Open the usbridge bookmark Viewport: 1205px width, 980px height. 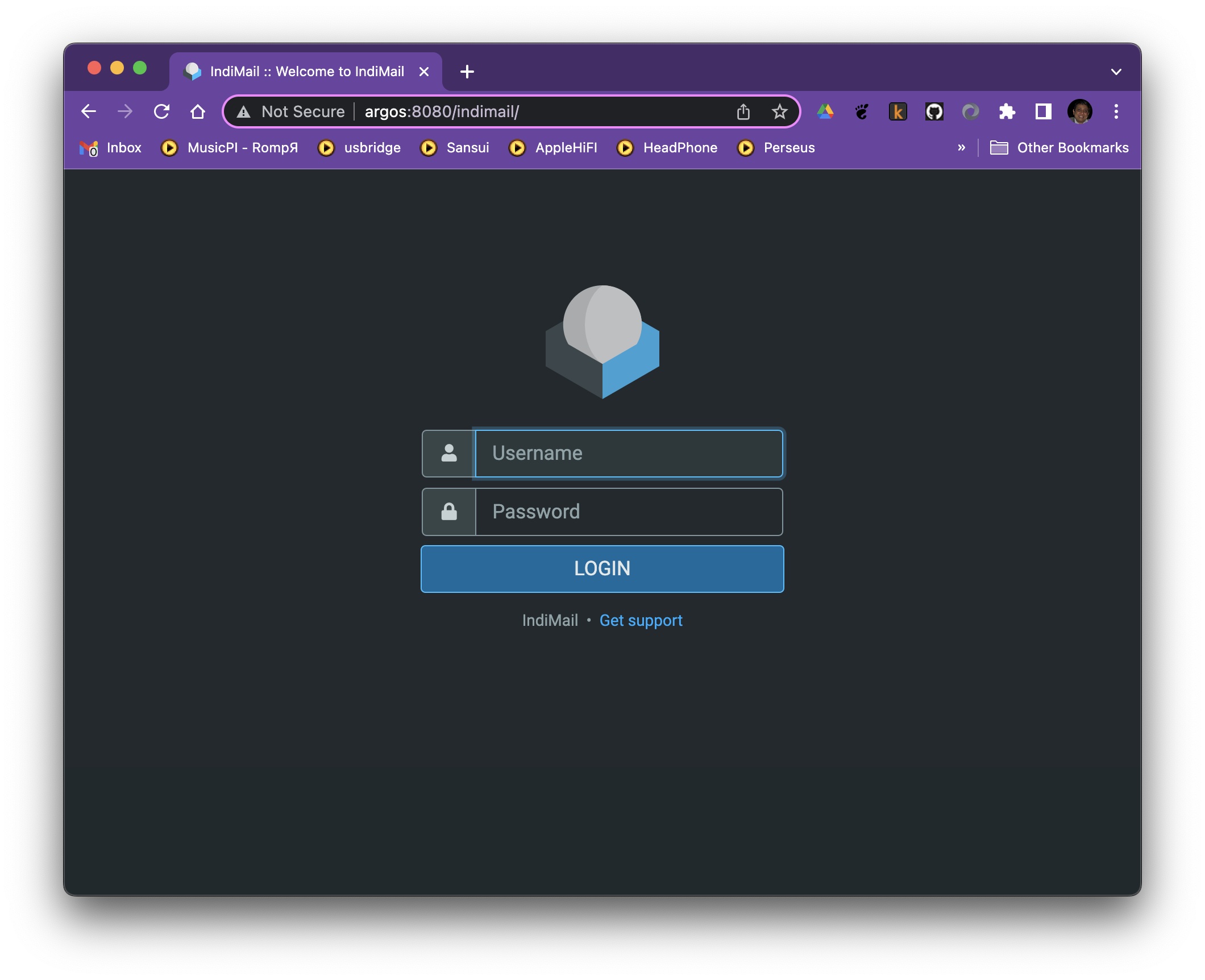click(359, 148)
